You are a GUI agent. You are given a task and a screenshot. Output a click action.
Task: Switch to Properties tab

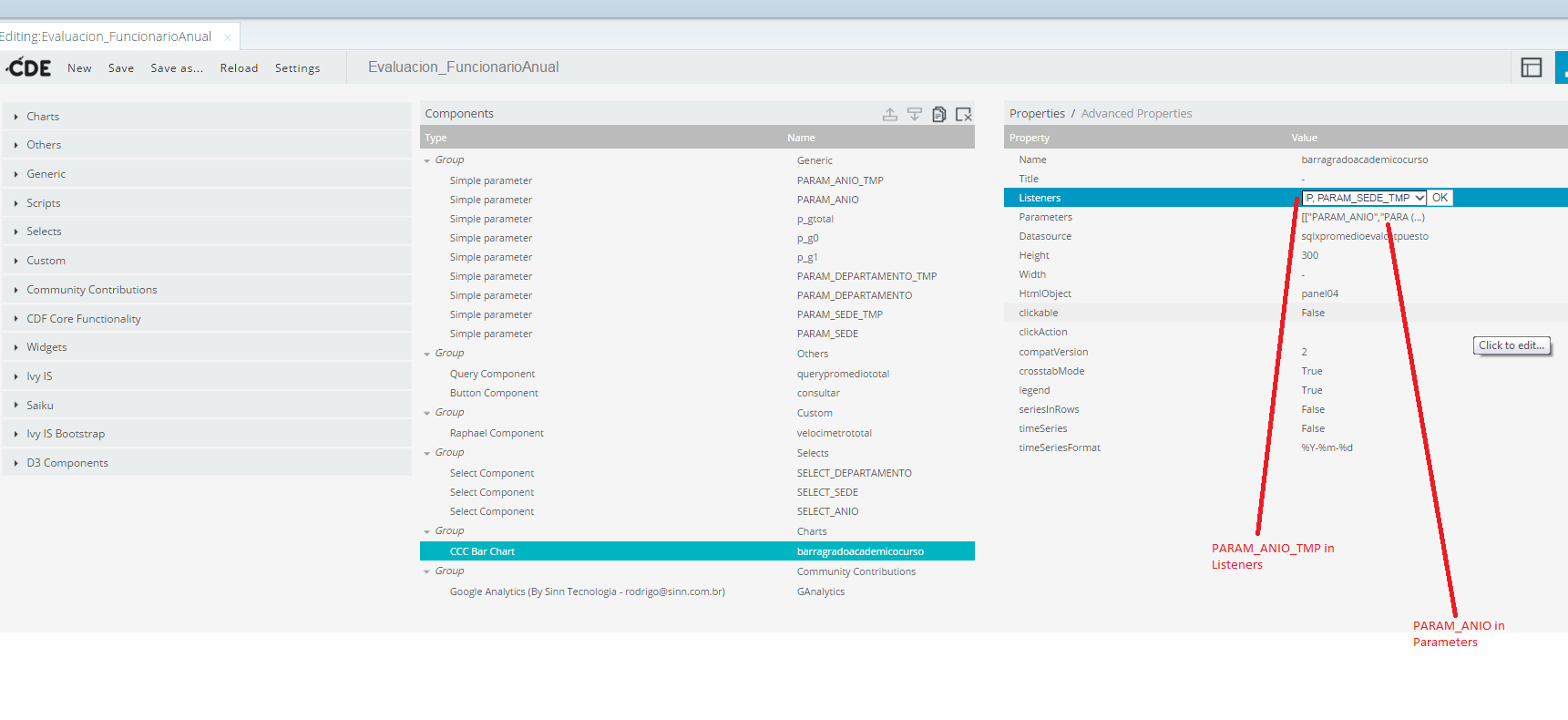[x=1037, y=114]
